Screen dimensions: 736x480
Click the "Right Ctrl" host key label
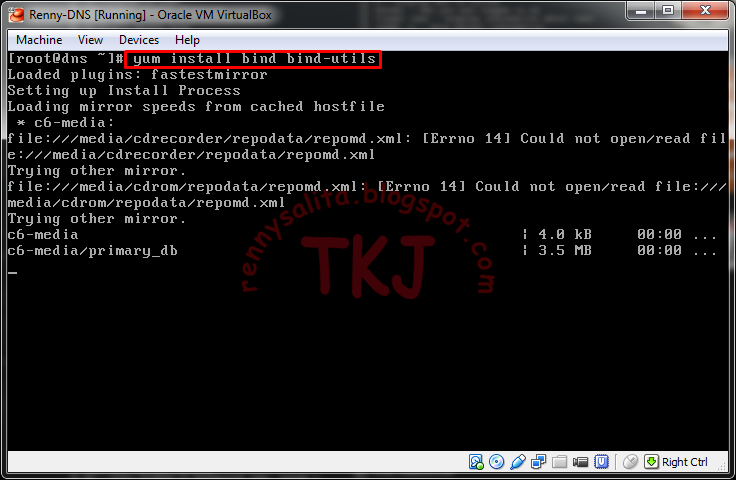pos(684,462)
